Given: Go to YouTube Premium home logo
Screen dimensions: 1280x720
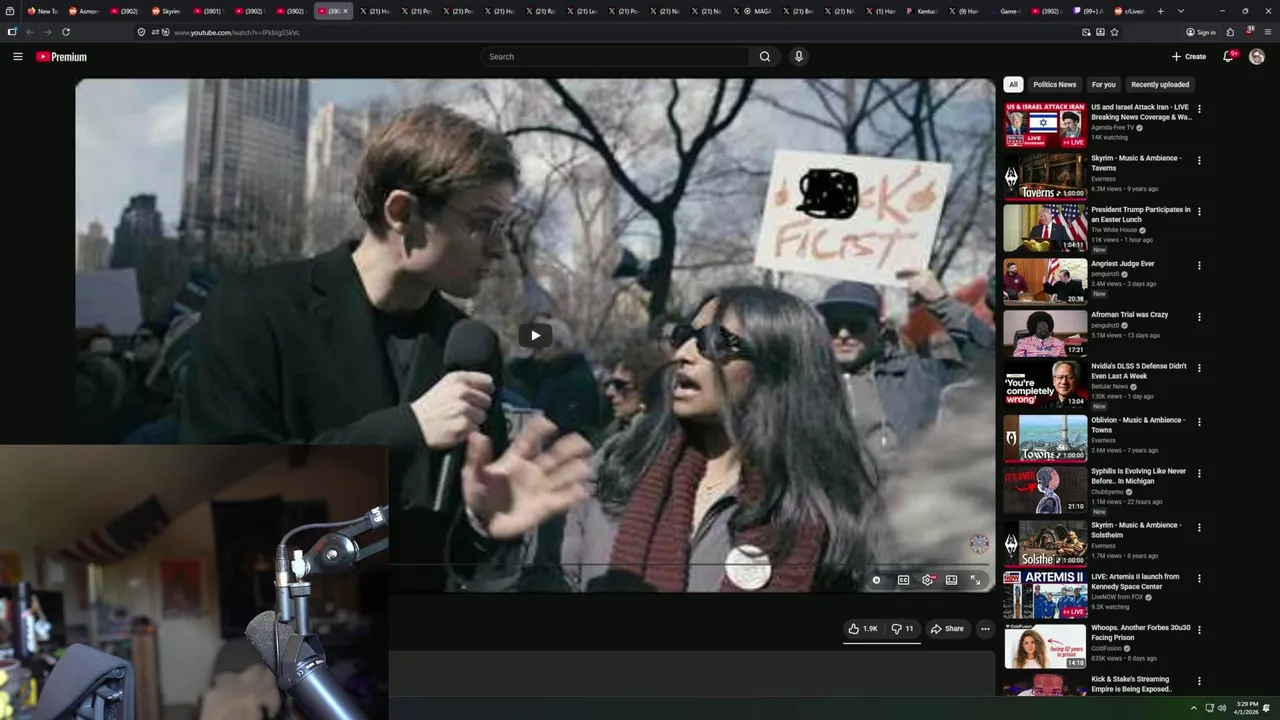Looking at the screenshot, I should click(62, 57).
